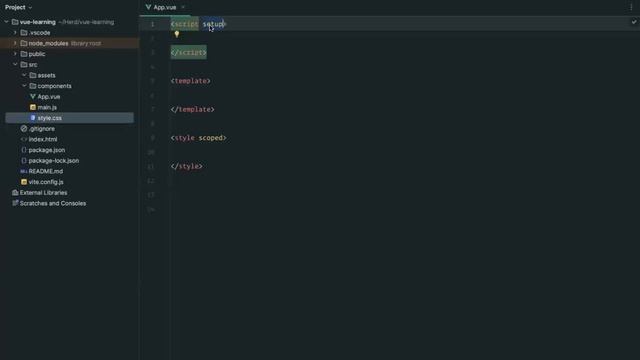The height and width of the screenshot is (360, 640).
Task: Open the Project view dropdown
Action: point(19,7)
